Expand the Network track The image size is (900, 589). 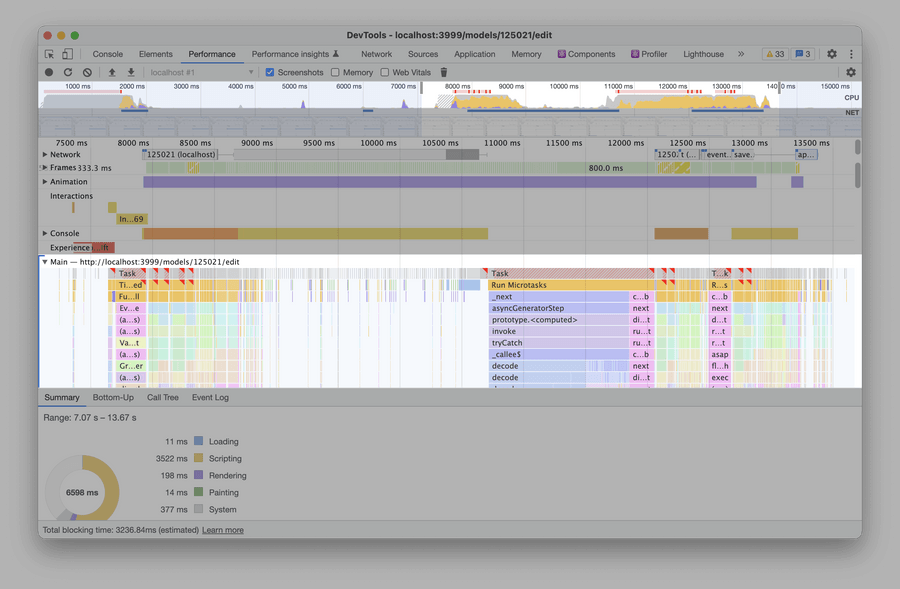pos(45,155)
